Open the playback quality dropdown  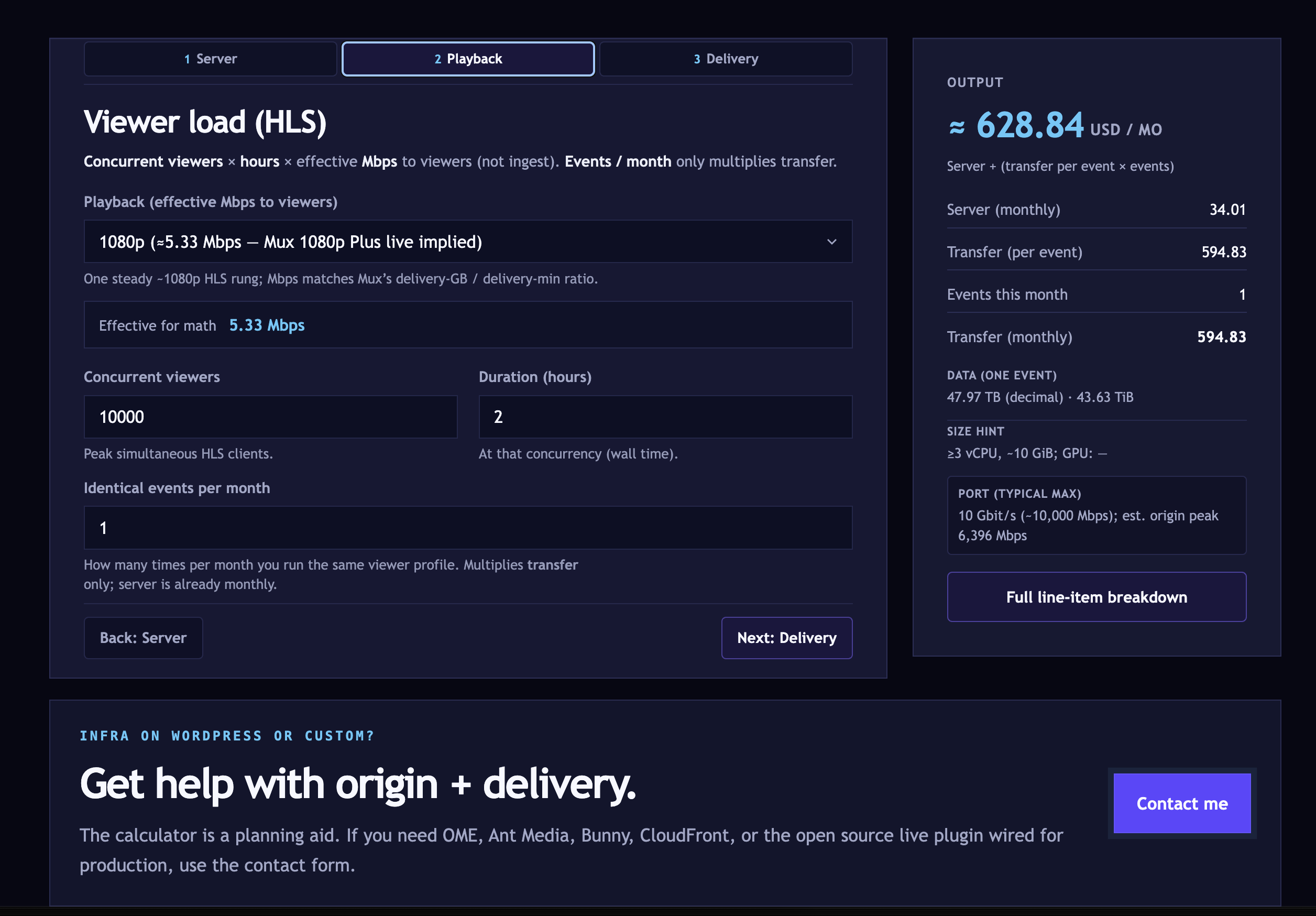(467, 242)
